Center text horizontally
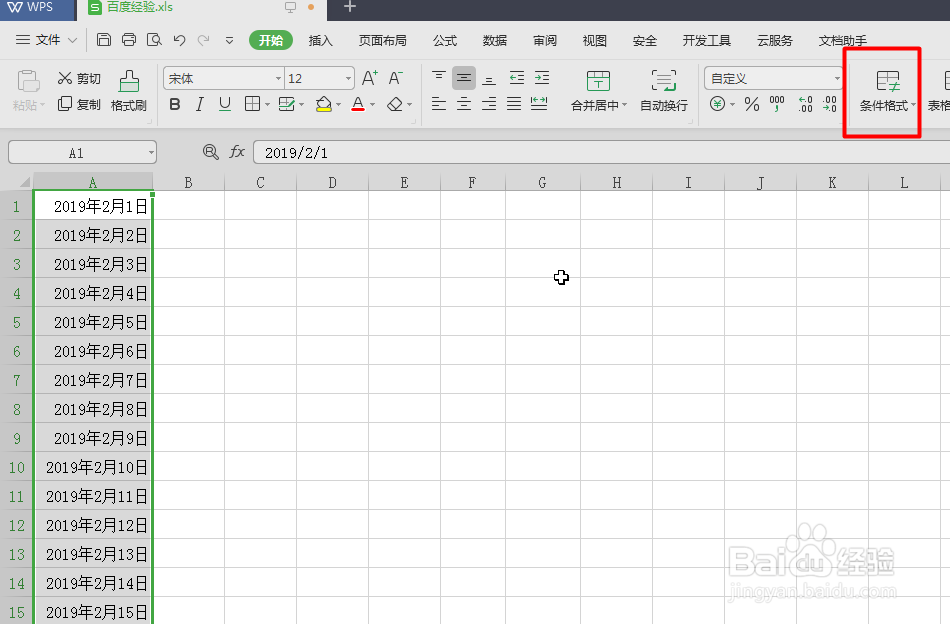The height and width of the screenshot is (624, 950). click(x=464, y=104)
